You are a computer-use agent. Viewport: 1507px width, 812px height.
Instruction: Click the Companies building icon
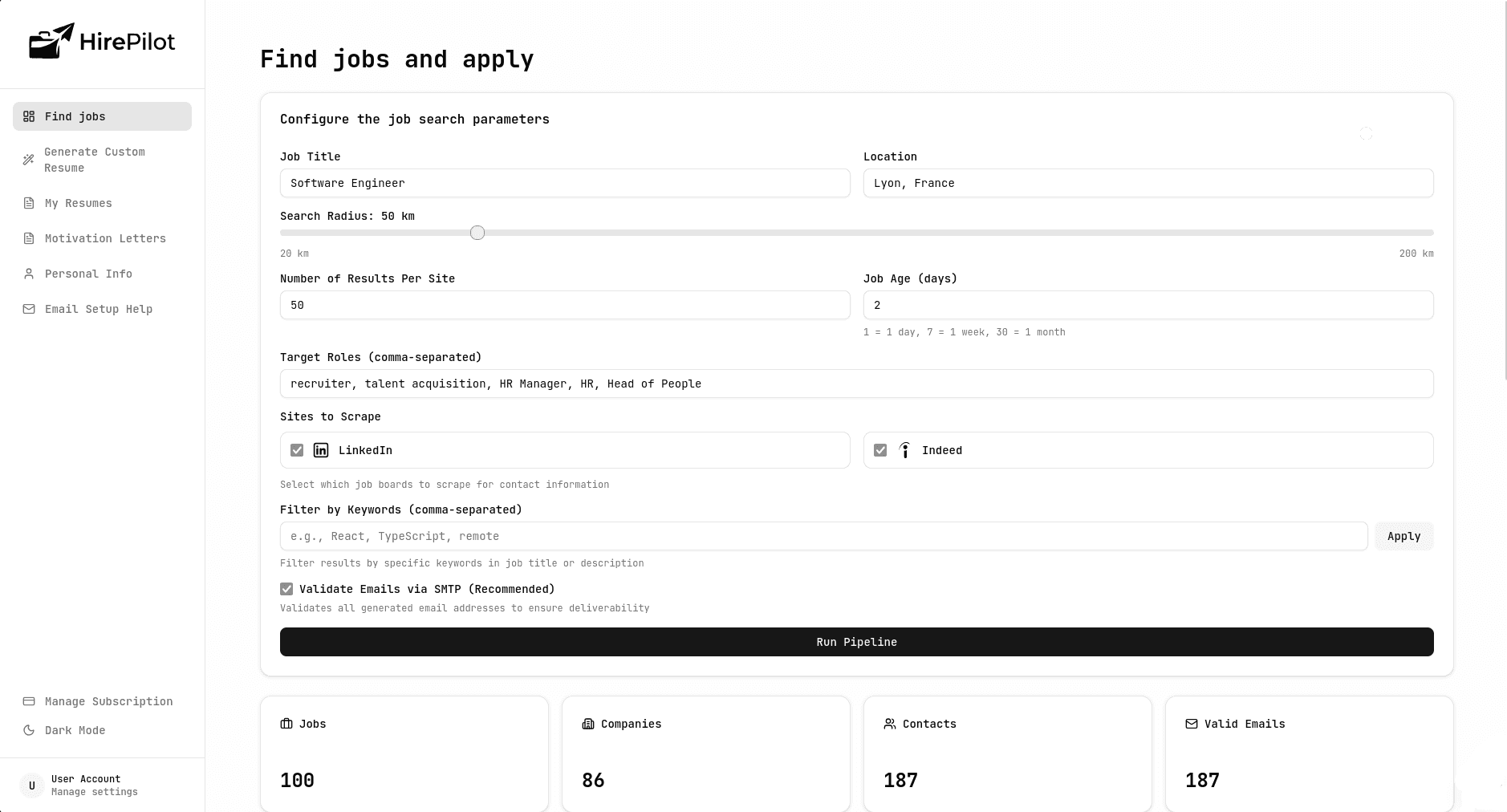coord(588,723)
